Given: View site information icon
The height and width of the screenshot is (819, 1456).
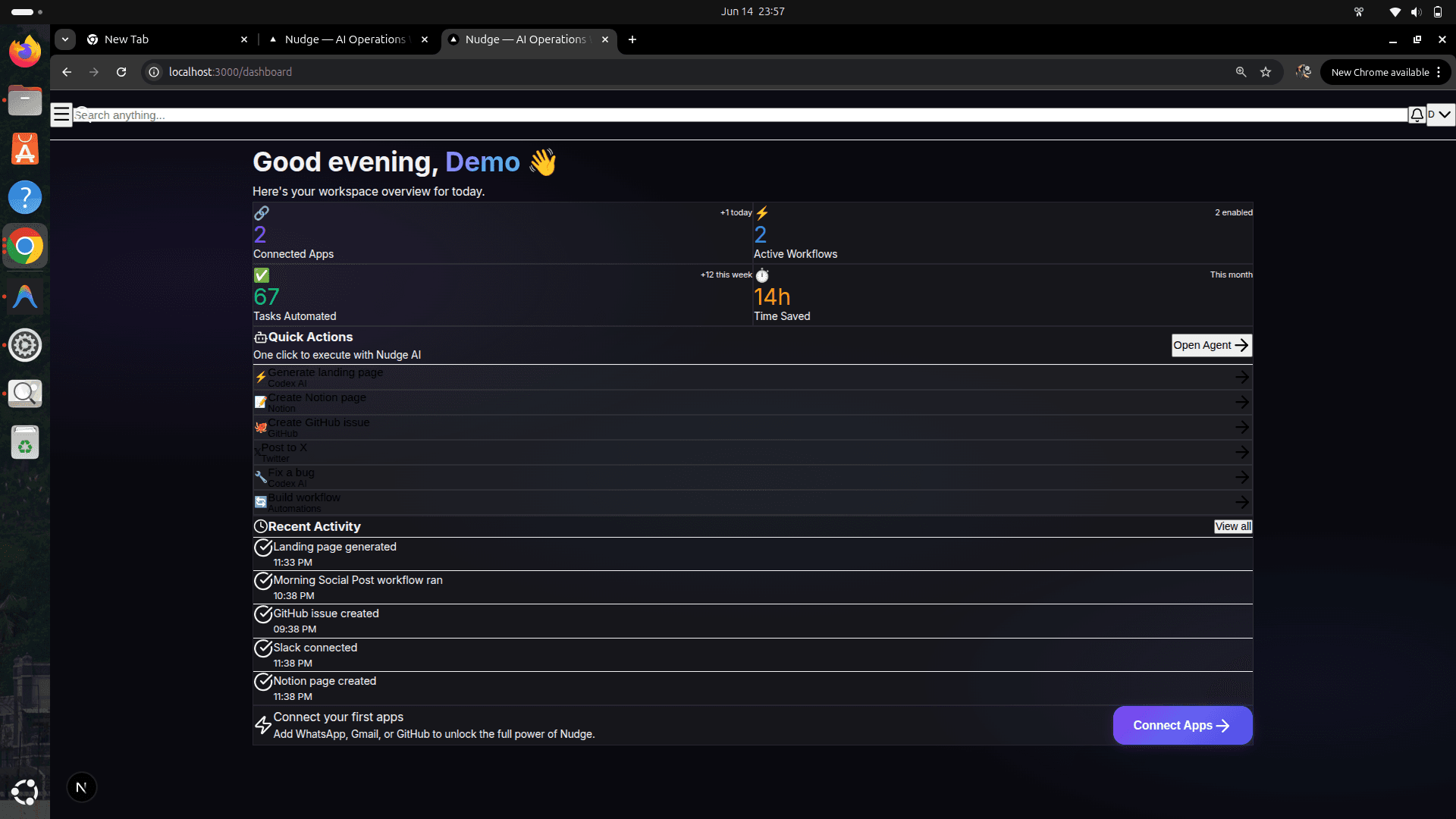Looking at the screenshot, I should tap(154, 72).
